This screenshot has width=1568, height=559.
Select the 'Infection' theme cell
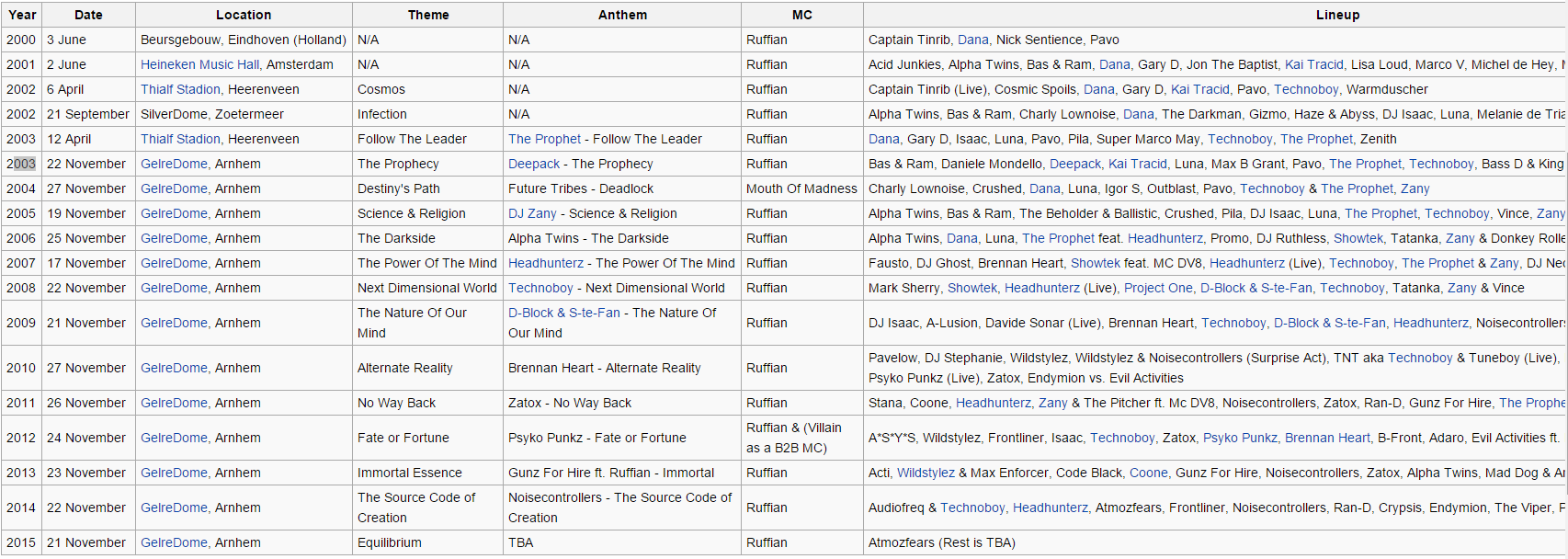pos(427,114)
